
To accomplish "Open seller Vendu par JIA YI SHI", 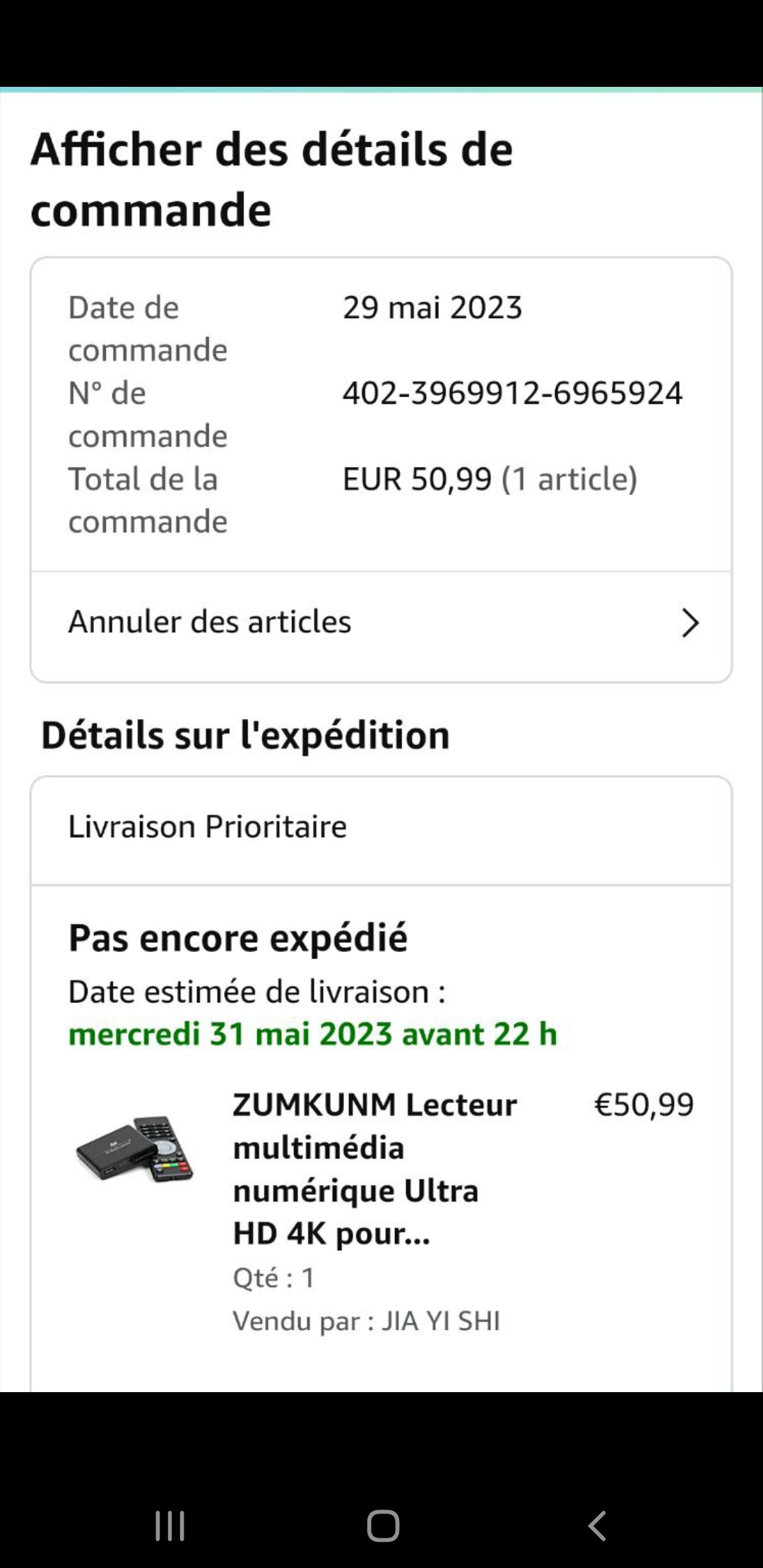I will click(367, 1321).
